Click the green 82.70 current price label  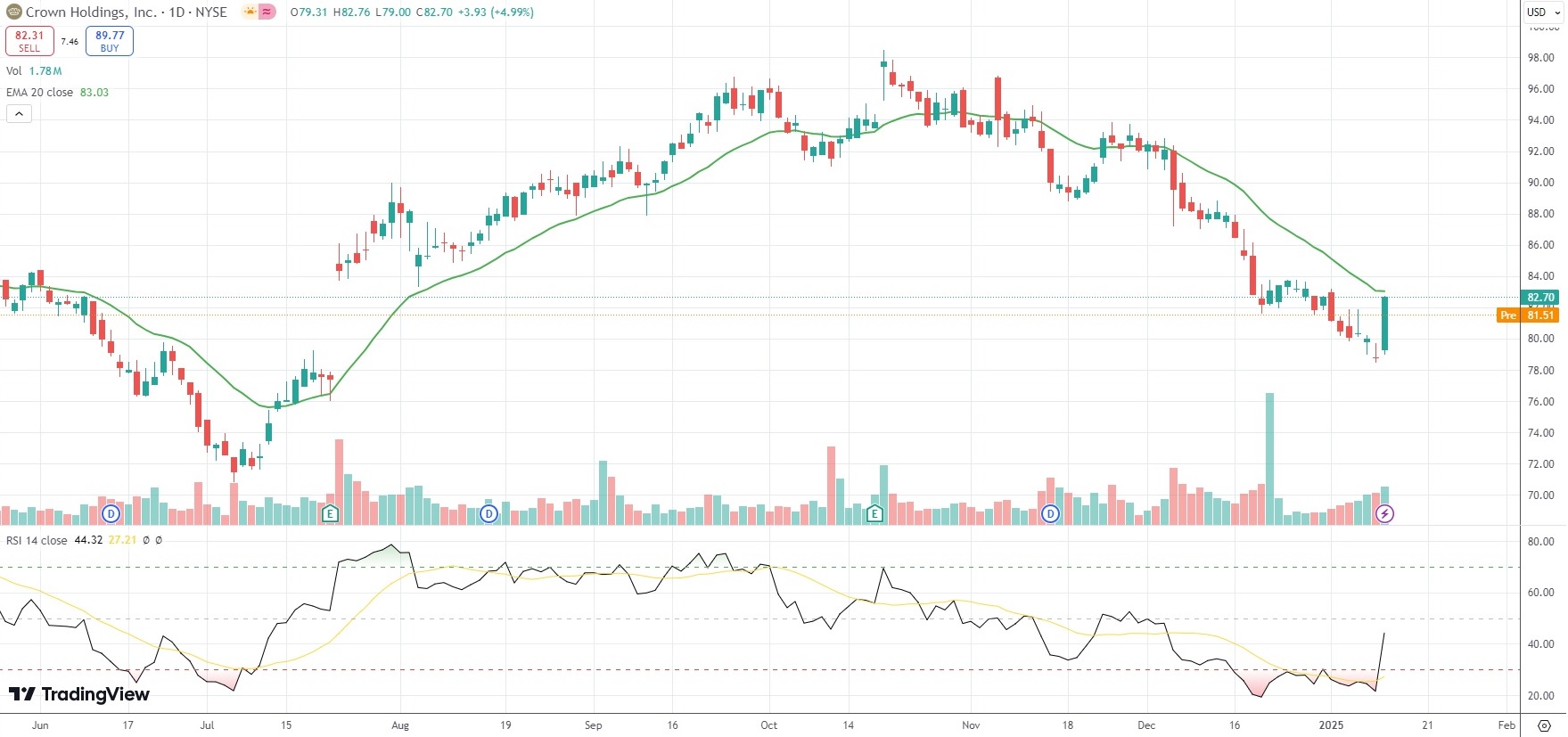[x=1540, y=298]
